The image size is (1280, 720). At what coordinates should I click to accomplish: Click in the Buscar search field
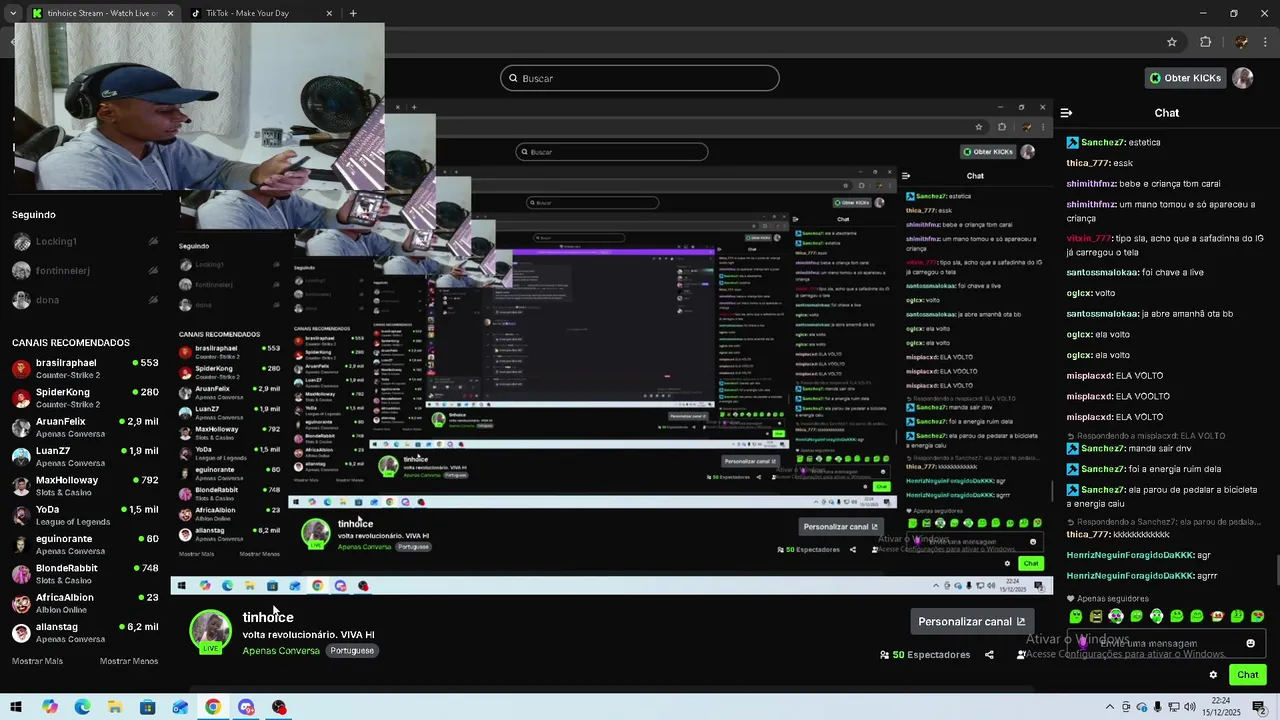coord(640,78)
